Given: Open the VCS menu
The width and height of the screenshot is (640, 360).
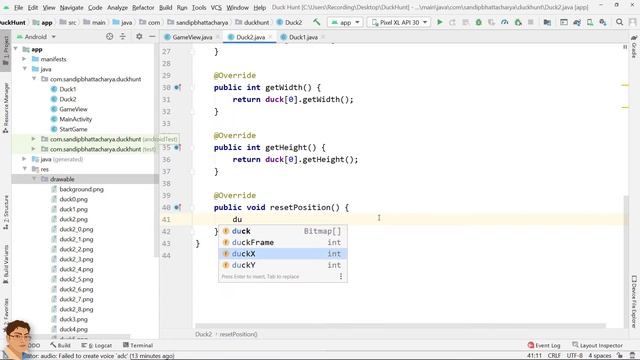Looking at the screenshot, I should (216, 7).
